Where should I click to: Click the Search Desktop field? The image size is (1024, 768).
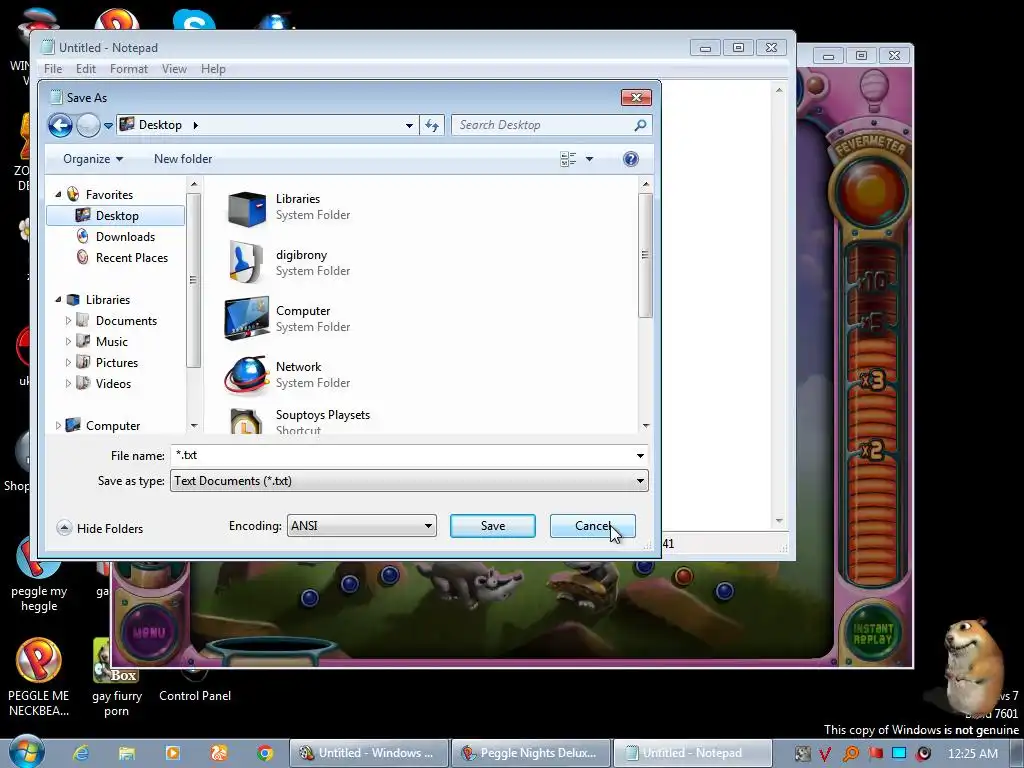551,125
